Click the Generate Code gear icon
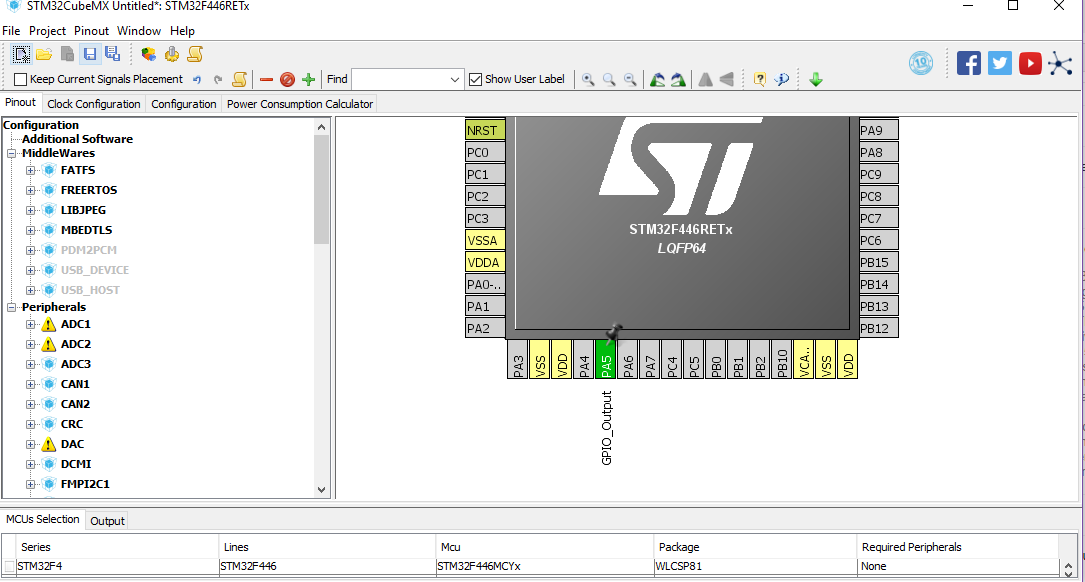This screenshot has width=1085, height=582. click(172, 54)
